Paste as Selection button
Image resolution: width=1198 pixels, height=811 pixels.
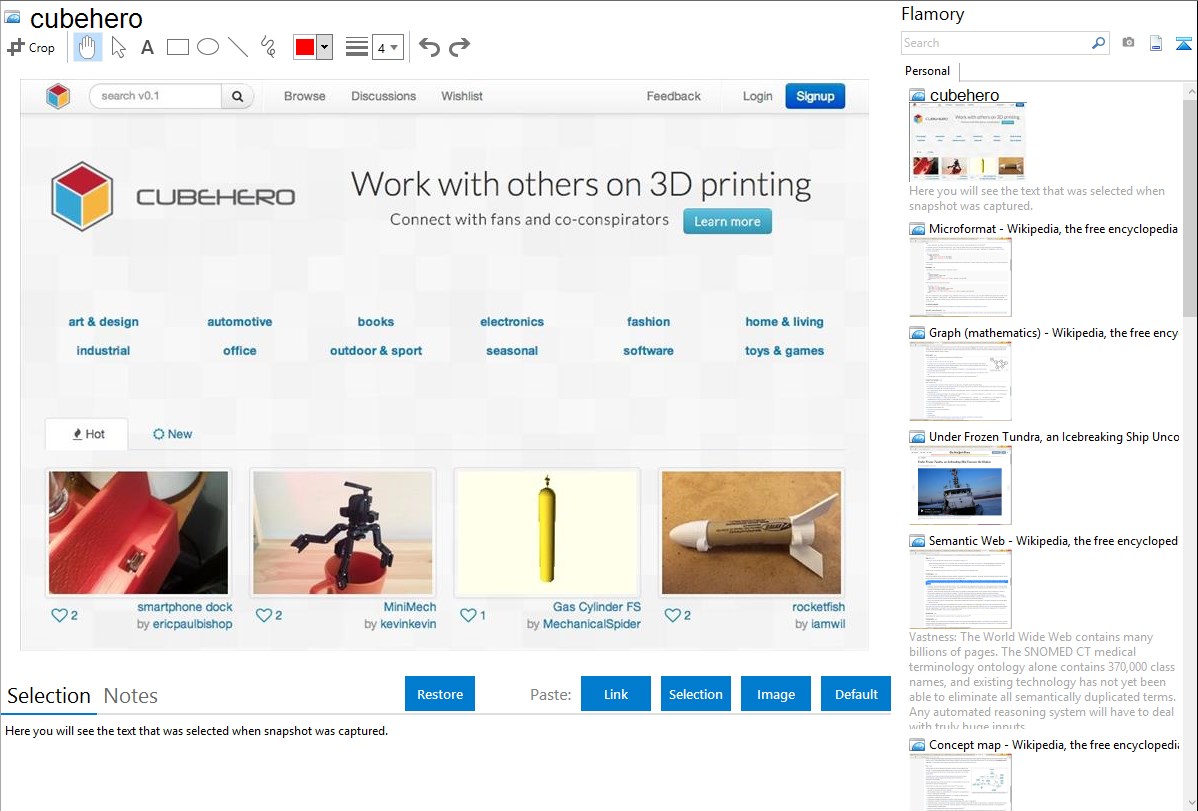tap(695, 694)
